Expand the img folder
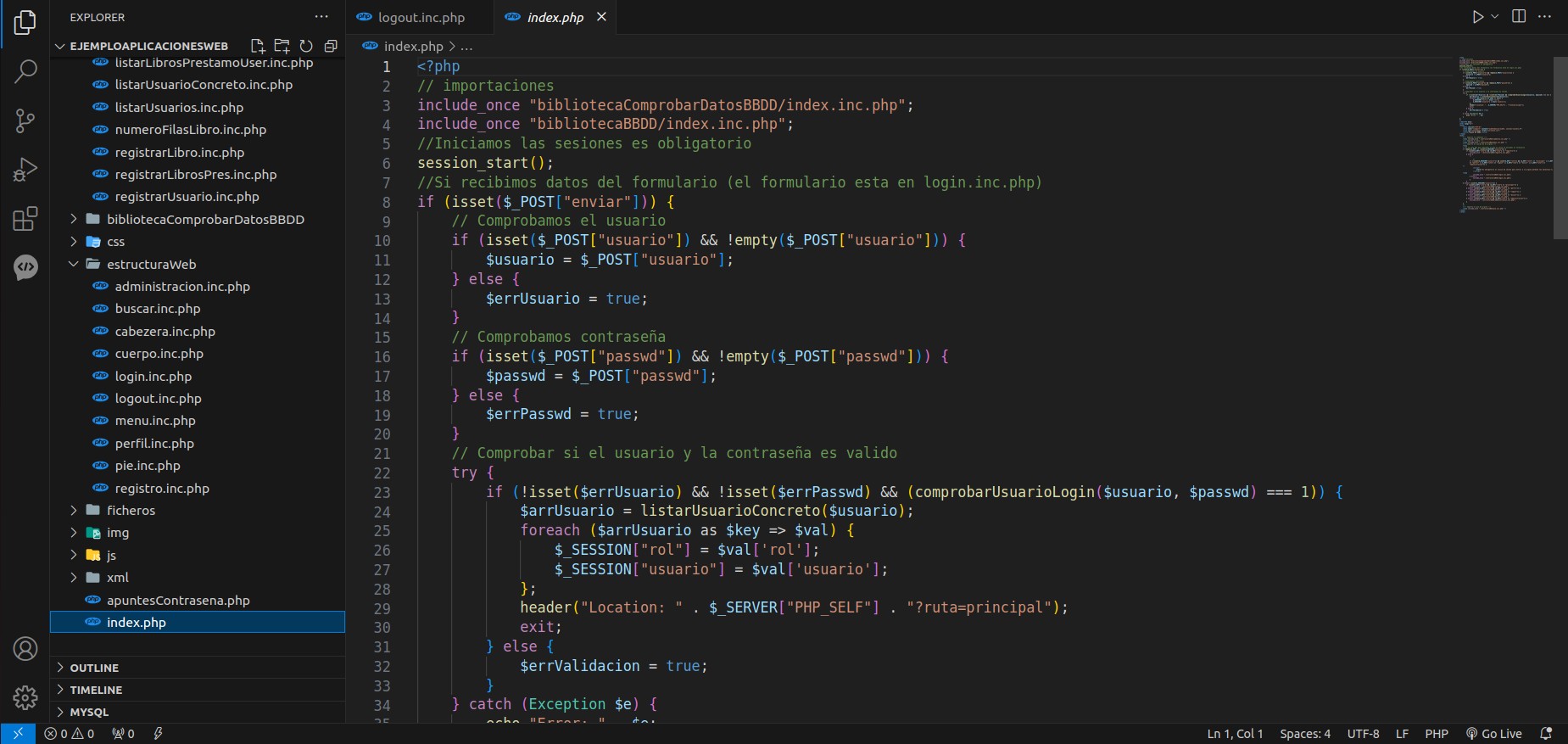The height and width of the screenshot is (744, 1568). [198, 533]
